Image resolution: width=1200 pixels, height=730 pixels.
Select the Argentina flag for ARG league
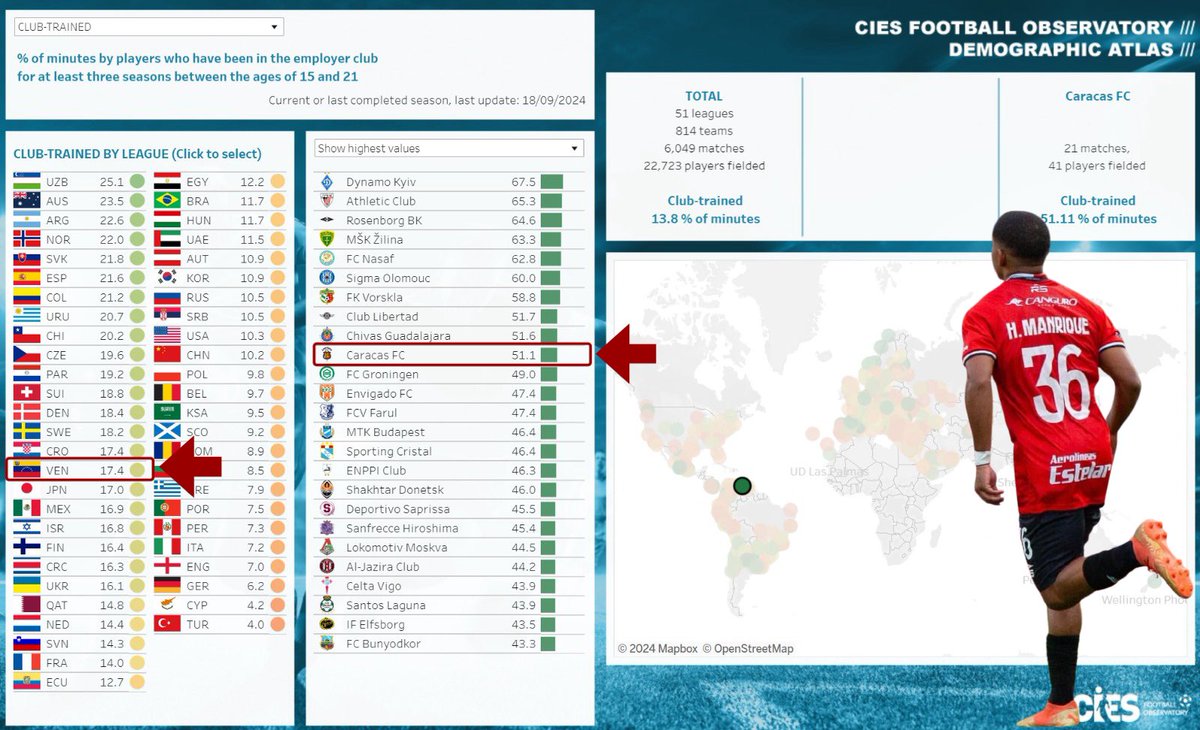[27, 220]
